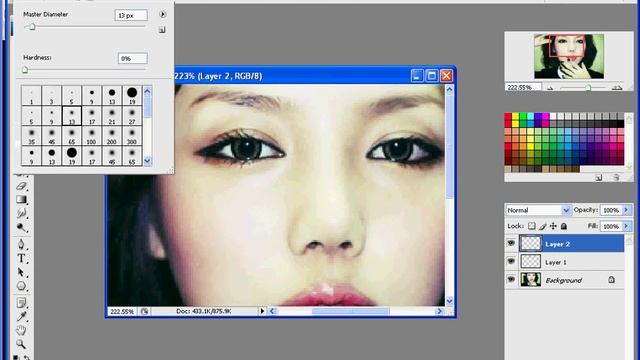
Task: Open the Fill slider arrow
Action: click(x=627, y=226)
